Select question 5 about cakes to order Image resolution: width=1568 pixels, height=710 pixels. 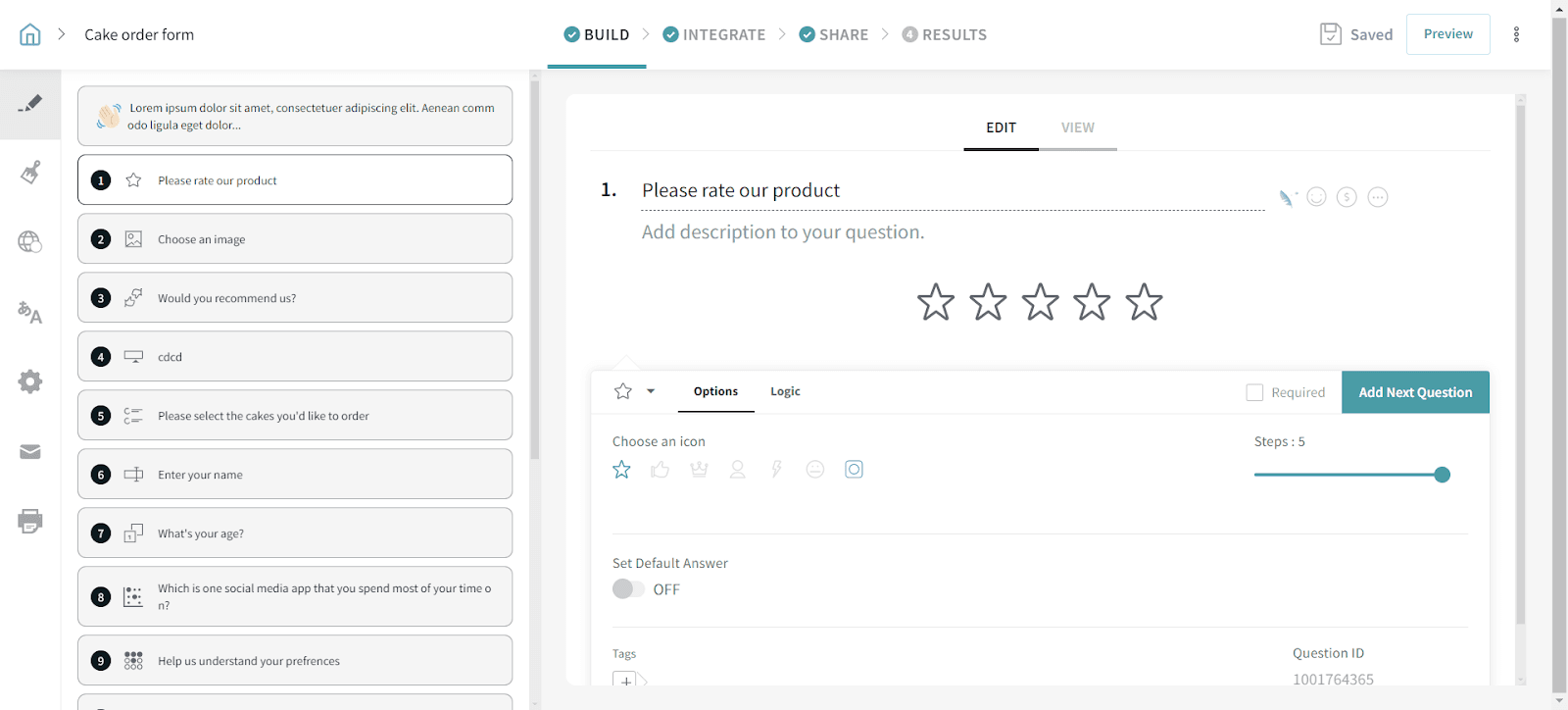295,416
